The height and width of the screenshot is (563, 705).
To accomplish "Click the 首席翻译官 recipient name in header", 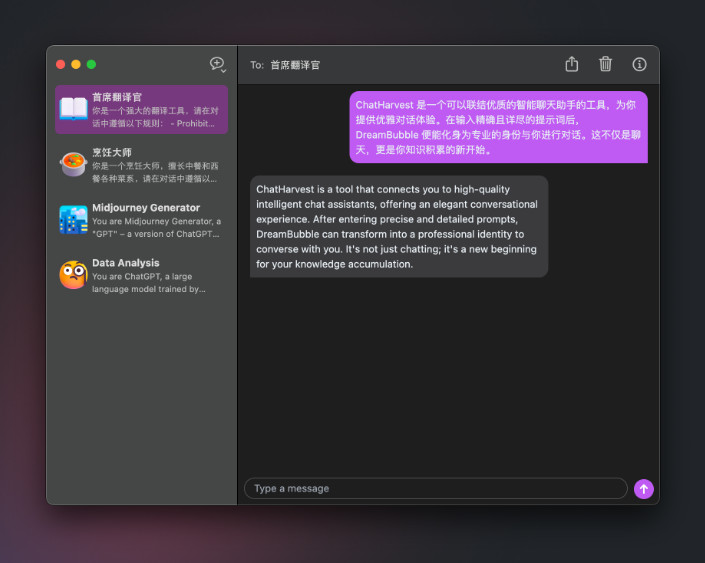I will click(x=295, y=65).
